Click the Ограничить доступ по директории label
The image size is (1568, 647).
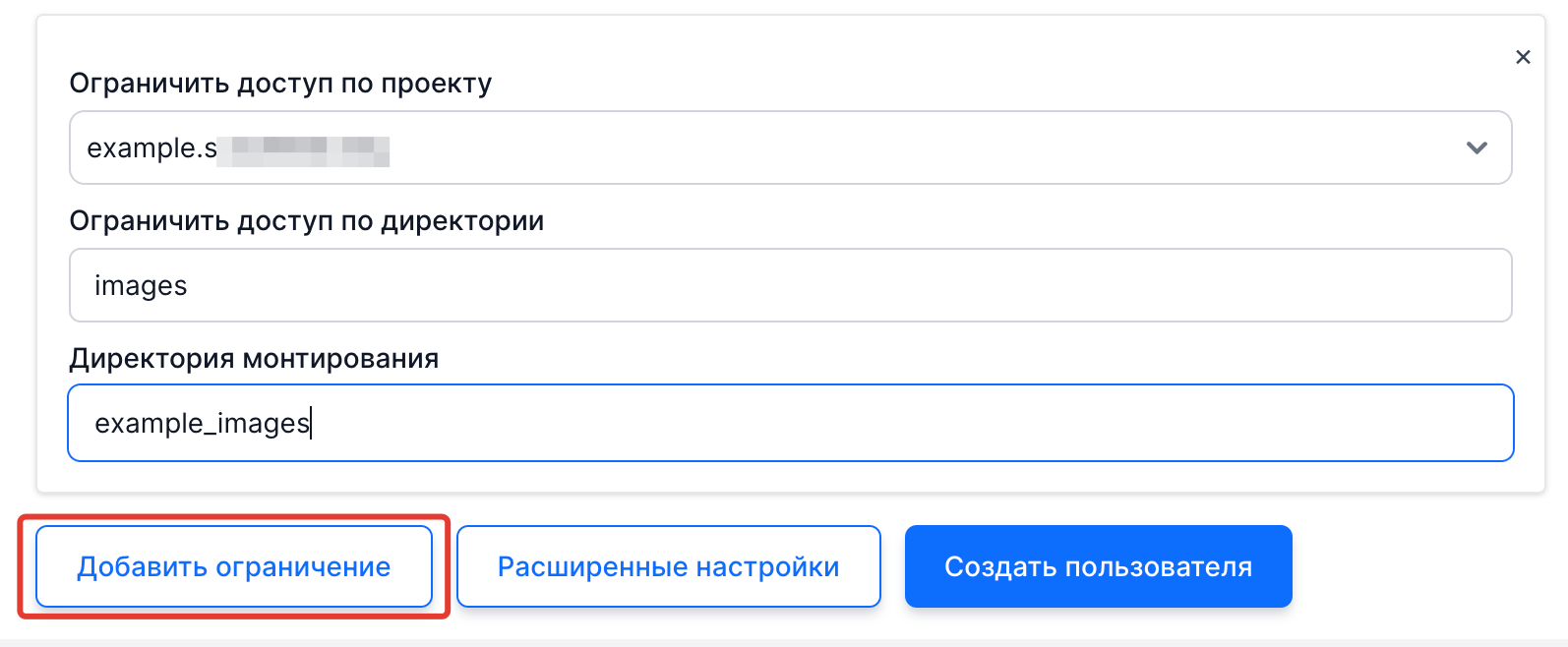point(306,221)
